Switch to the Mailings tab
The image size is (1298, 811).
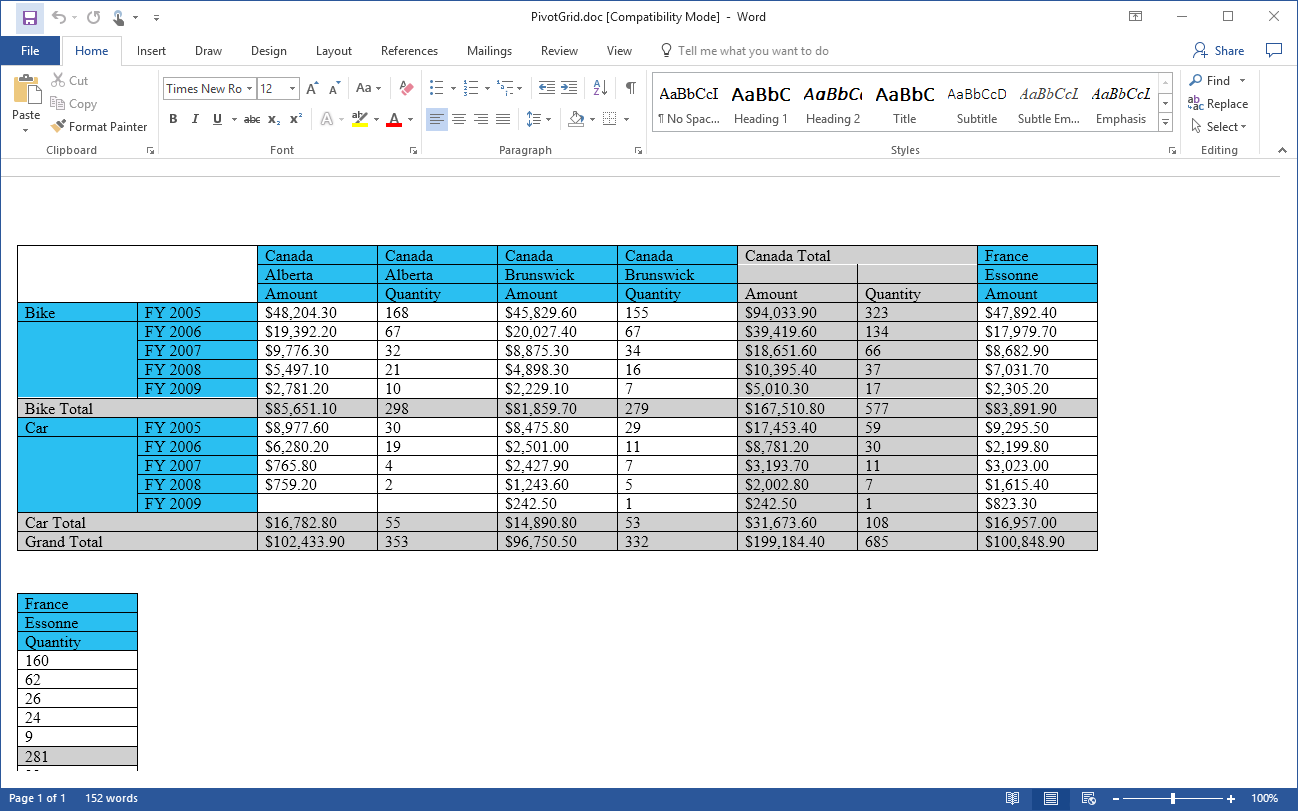tap(489, 51)
